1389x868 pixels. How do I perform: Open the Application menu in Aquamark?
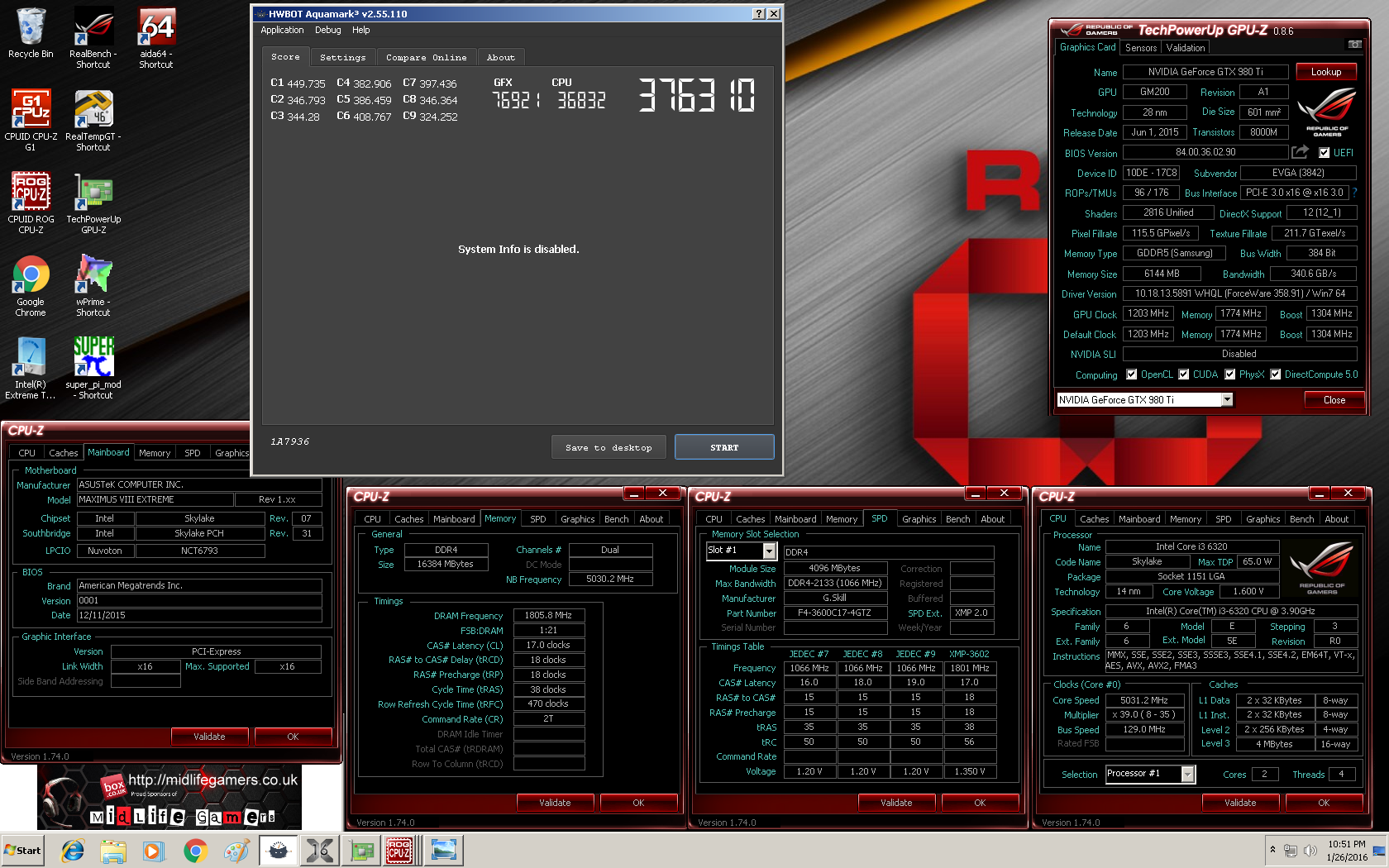282,30
